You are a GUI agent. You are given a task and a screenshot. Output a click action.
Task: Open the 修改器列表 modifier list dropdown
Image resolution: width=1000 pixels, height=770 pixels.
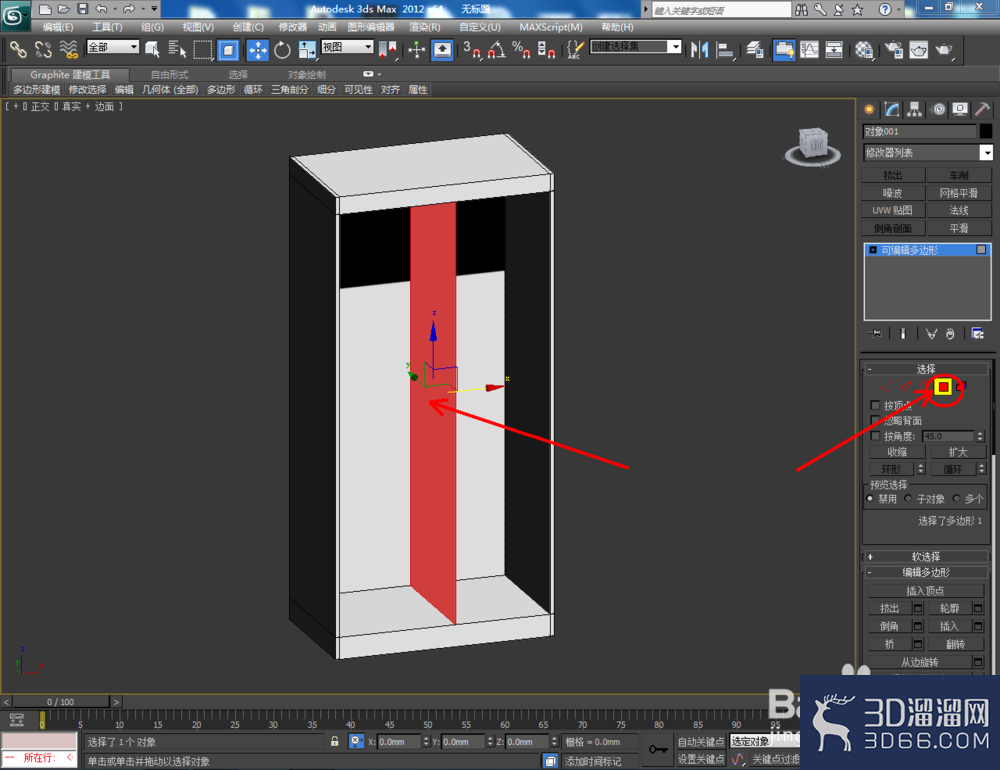928,152
